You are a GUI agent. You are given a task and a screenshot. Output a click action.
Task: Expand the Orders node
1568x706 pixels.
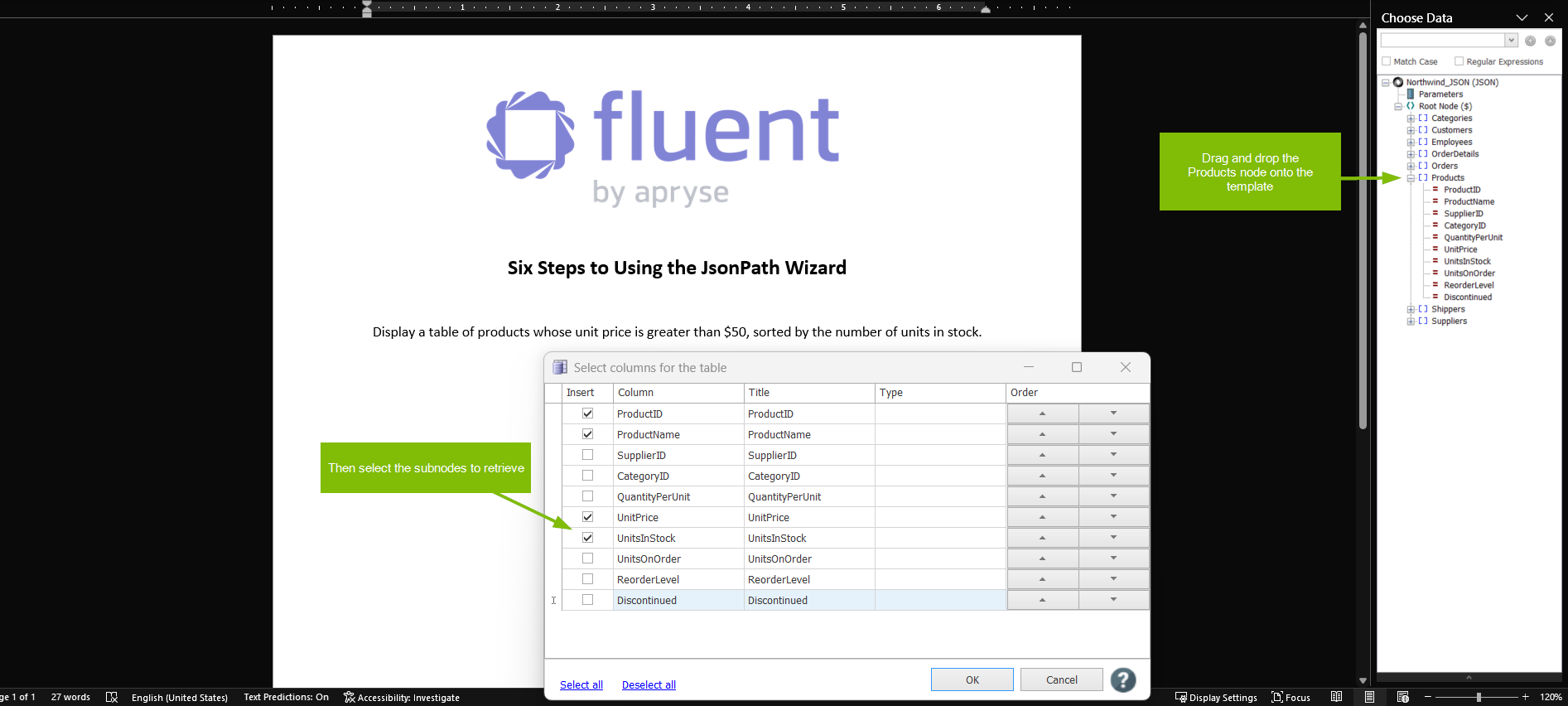tap(1411, 166)
